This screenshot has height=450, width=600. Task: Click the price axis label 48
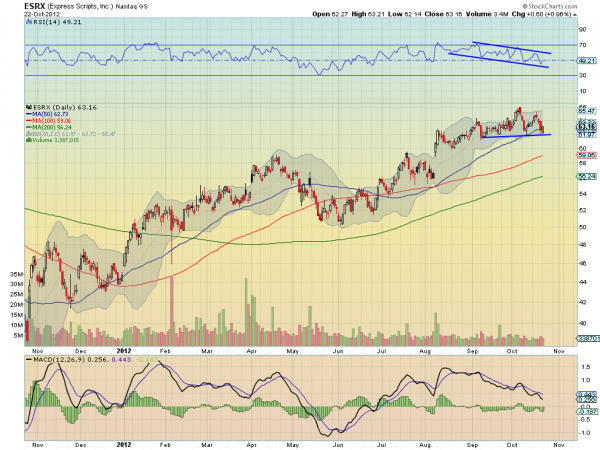[x=582, y=245]
